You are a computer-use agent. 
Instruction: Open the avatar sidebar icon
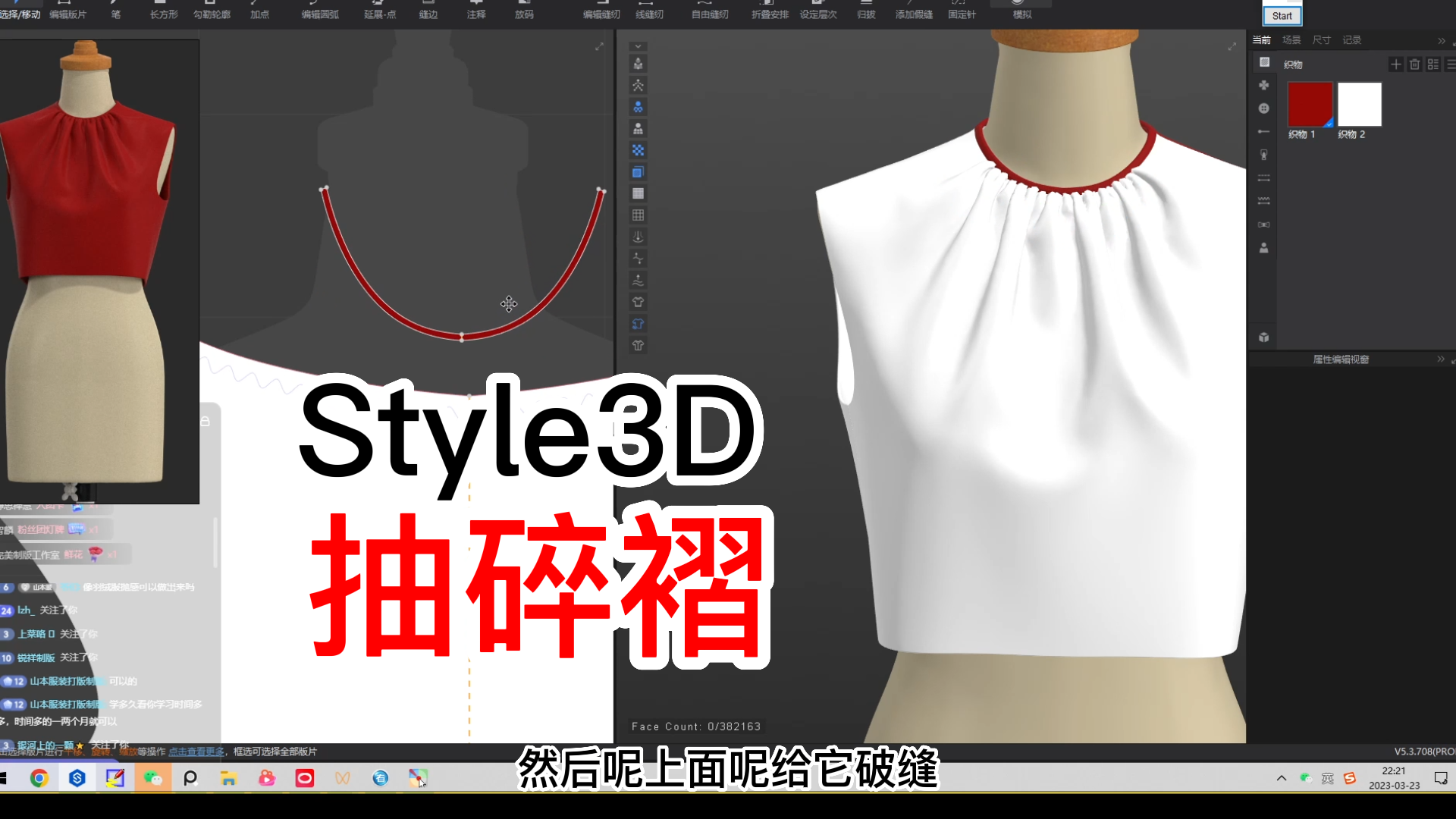click(x=1264, y=248)
